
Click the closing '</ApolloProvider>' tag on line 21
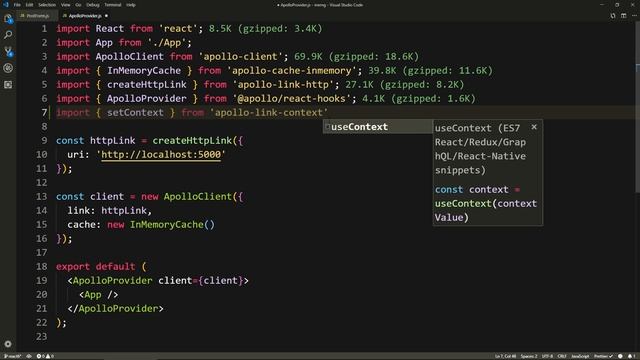[x=116, y=309]
